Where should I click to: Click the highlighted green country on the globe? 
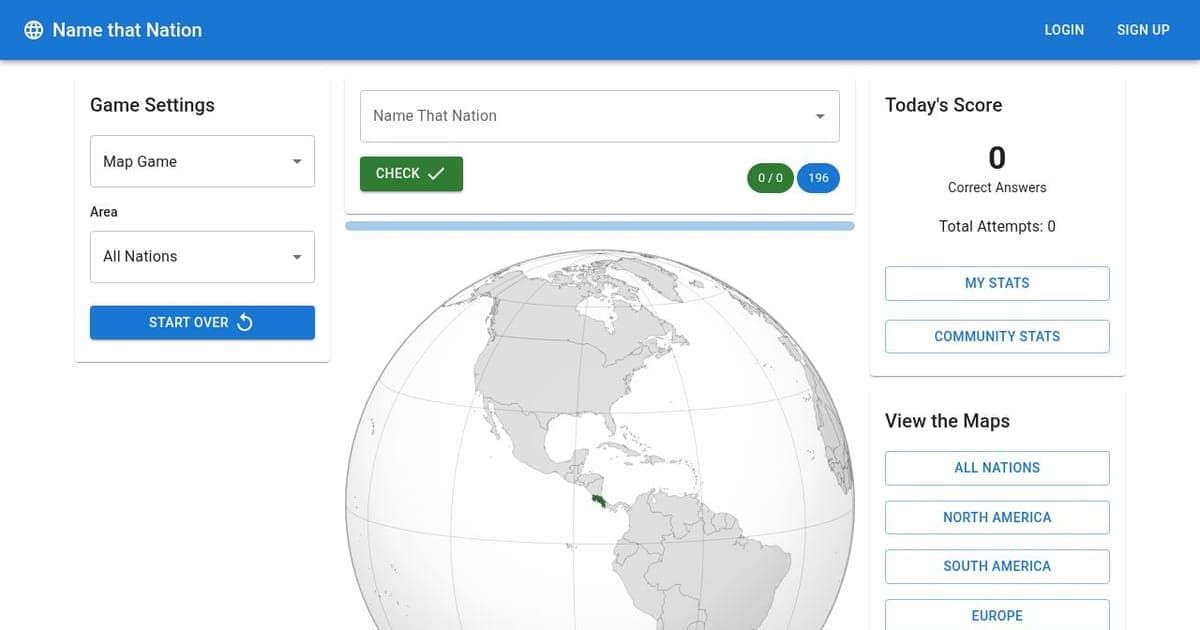[600, 500]
